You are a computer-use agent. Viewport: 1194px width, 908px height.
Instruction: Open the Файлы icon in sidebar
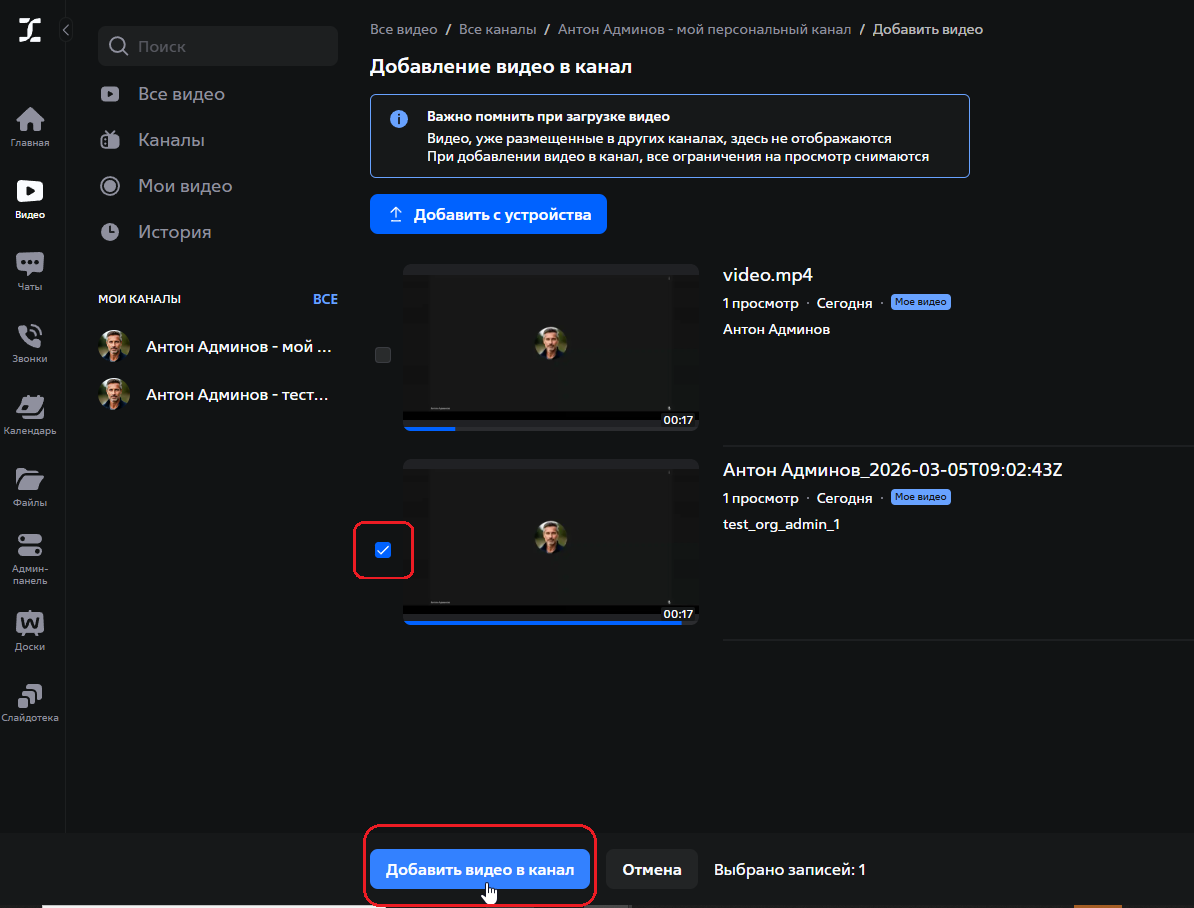[30, 485]
